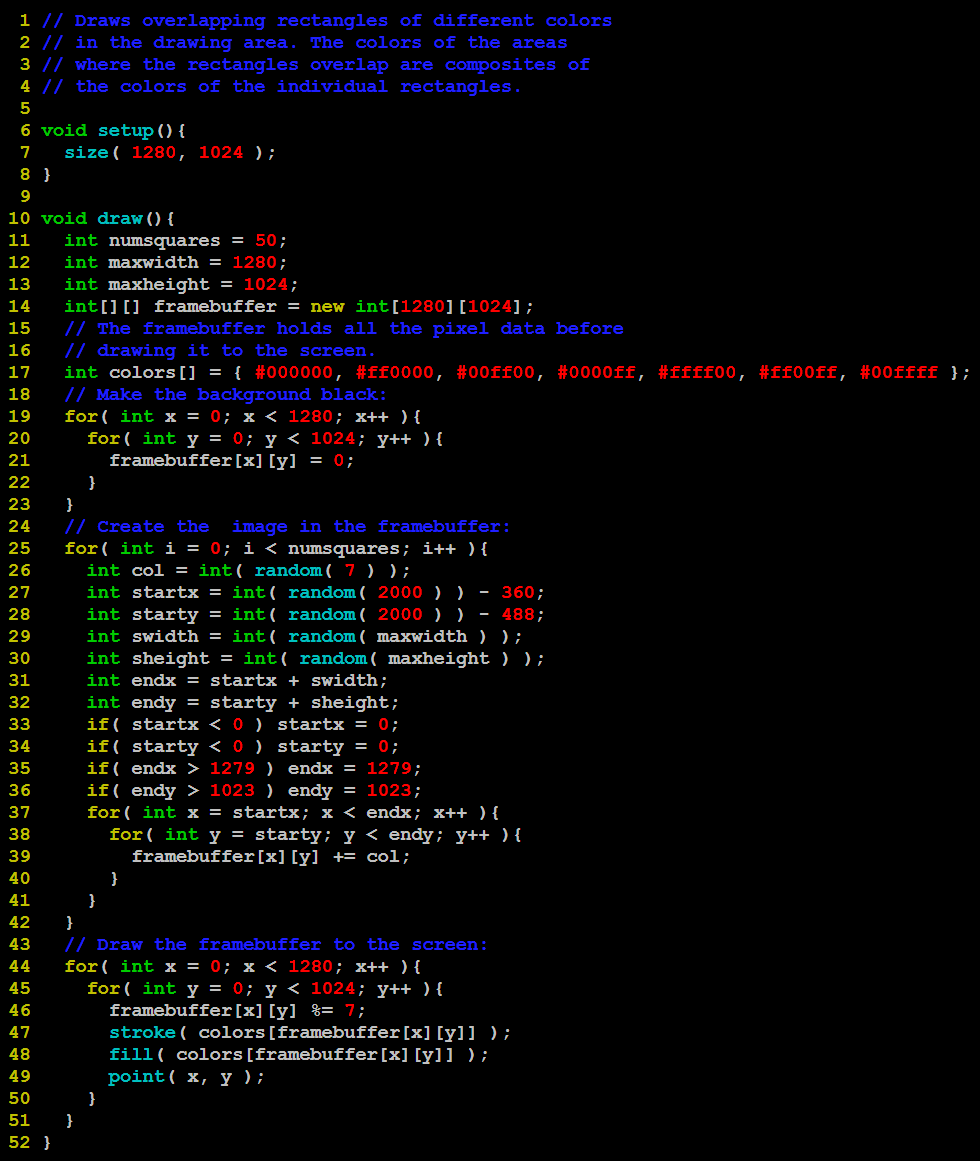Click the "size" call on line 7

[x=86, y=153]
